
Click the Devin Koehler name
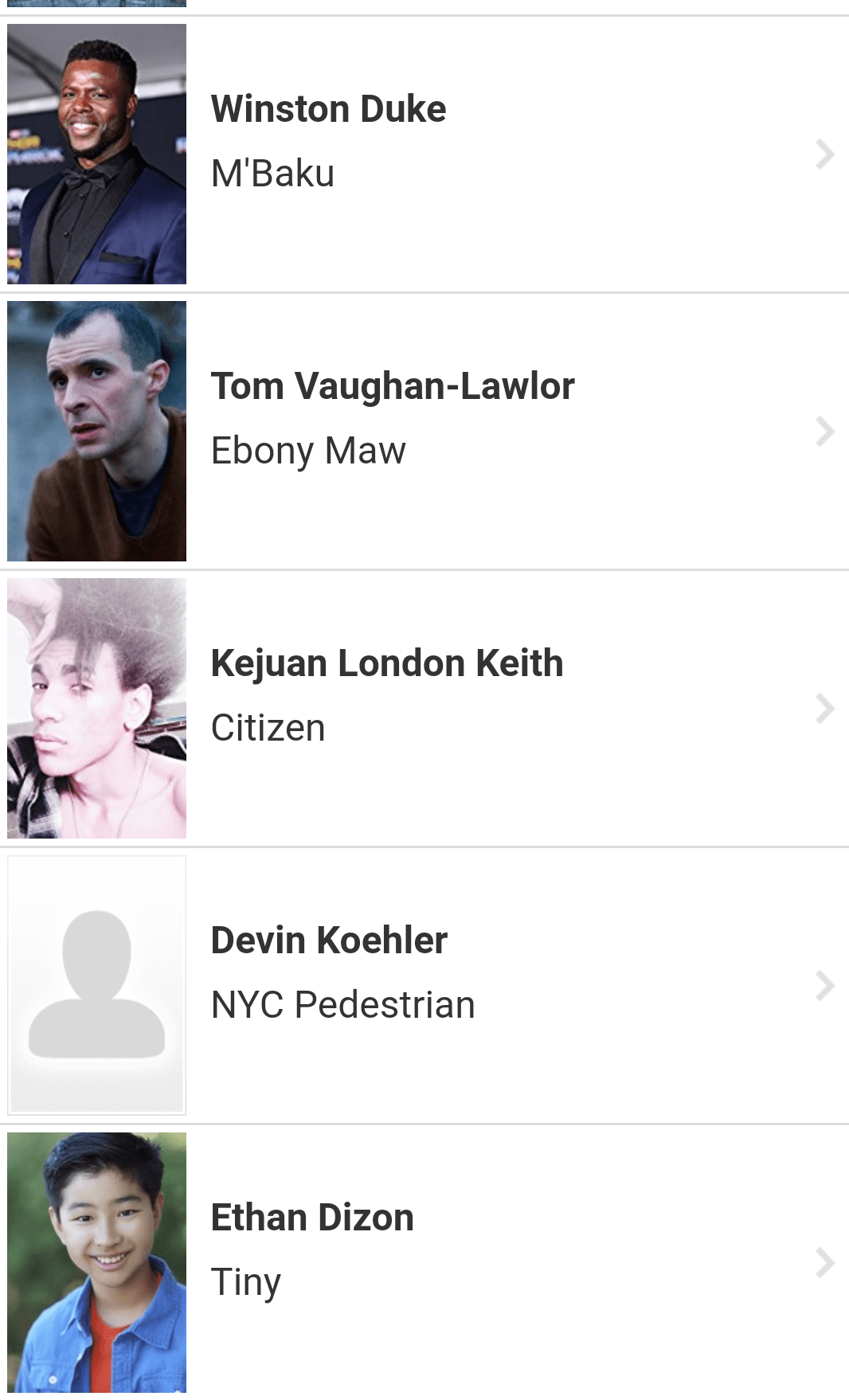point(329,941)
